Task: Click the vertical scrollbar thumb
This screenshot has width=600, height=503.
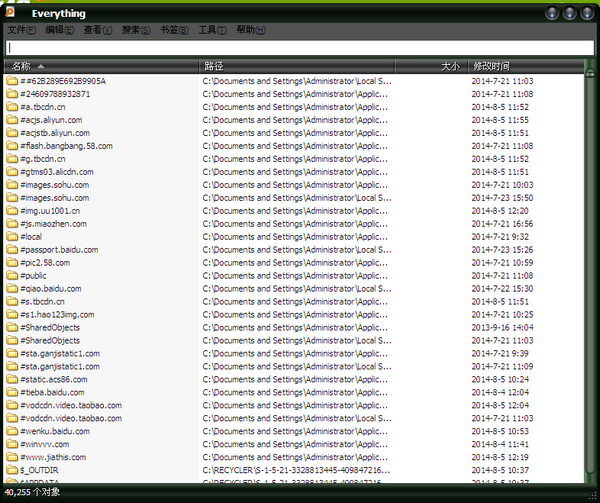Action: pos(590,73)
